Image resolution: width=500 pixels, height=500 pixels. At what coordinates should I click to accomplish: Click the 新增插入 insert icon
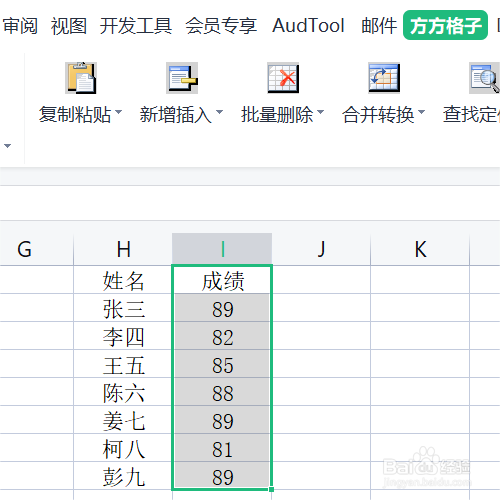(x=182, y=78)
